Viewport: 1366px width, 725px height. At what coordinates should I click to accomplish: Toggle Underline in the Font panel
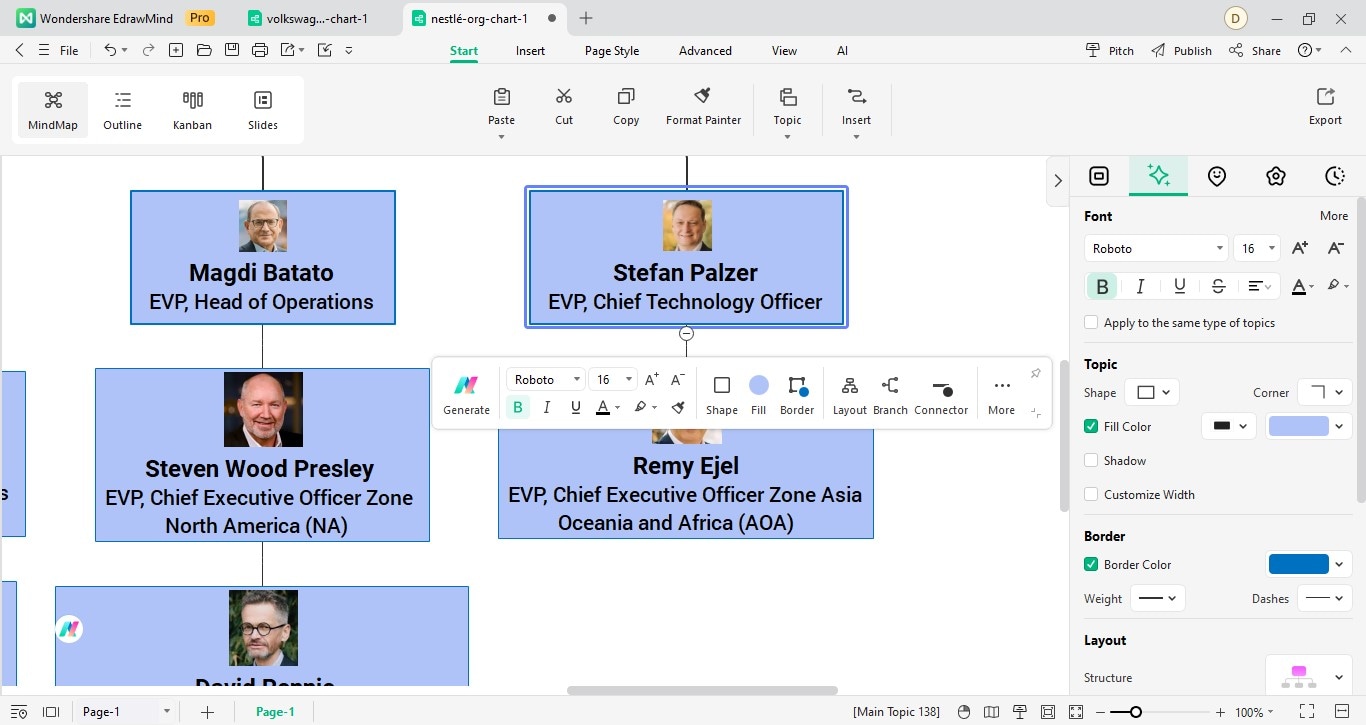pyautogui.click(x=1180, y=287)
